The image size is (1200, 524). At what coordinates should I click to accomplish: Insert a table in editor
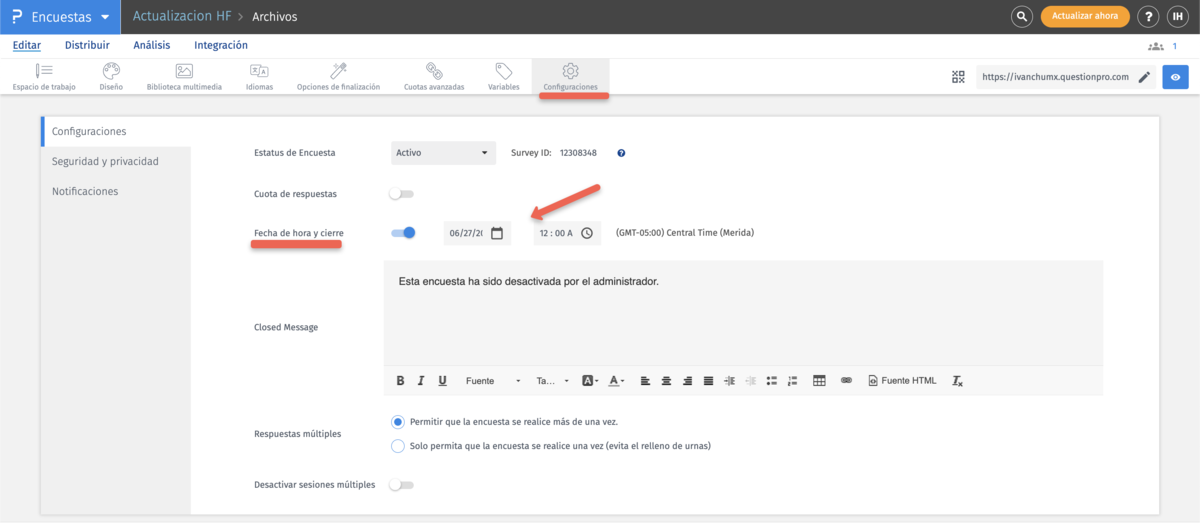click(819, 381)
